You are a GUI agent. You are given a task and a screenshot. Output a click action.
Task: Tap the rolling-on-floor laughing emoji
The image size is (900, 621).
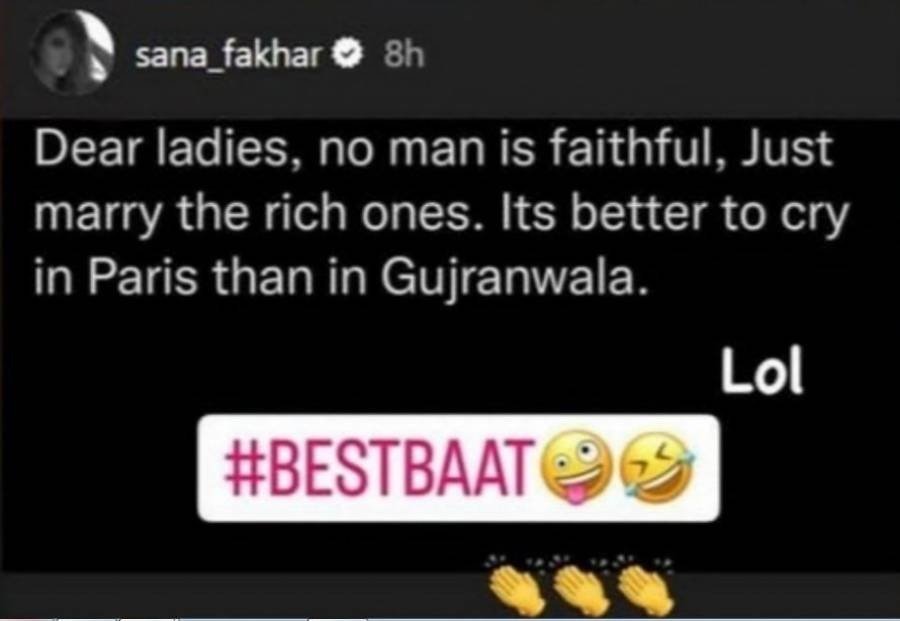655,466
